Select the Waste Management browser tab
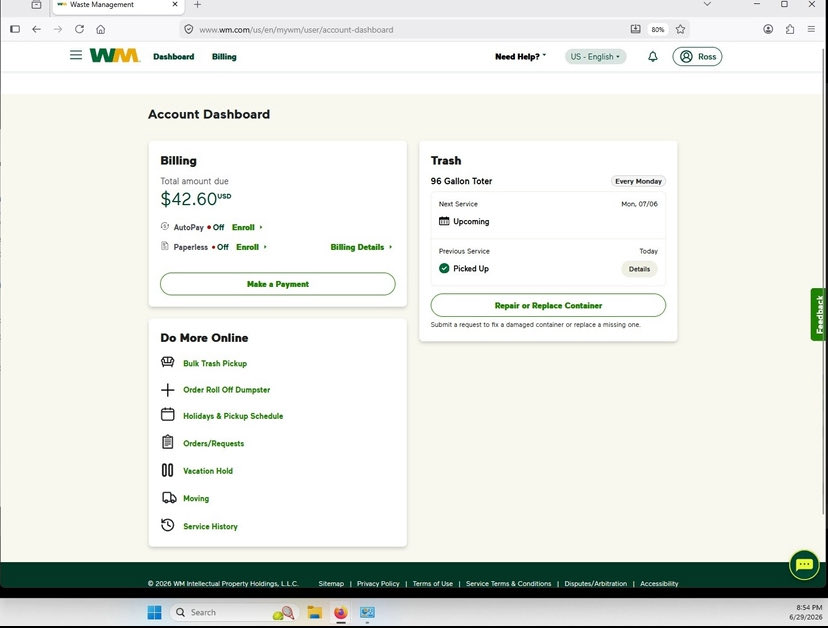The height and width of the screenshot is (628, 828). pos(117,5)
